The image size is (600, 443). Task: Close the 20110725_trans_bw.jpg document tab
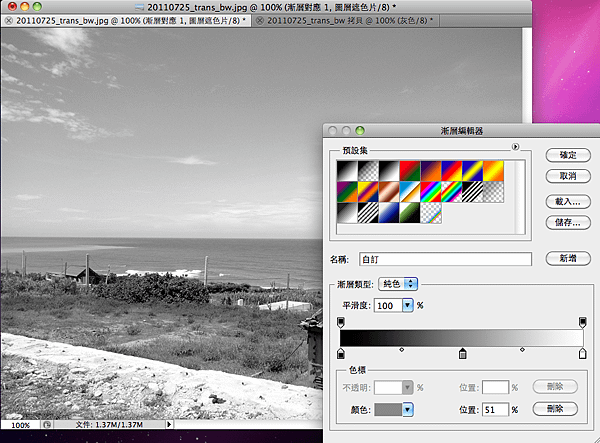(8, 21)
